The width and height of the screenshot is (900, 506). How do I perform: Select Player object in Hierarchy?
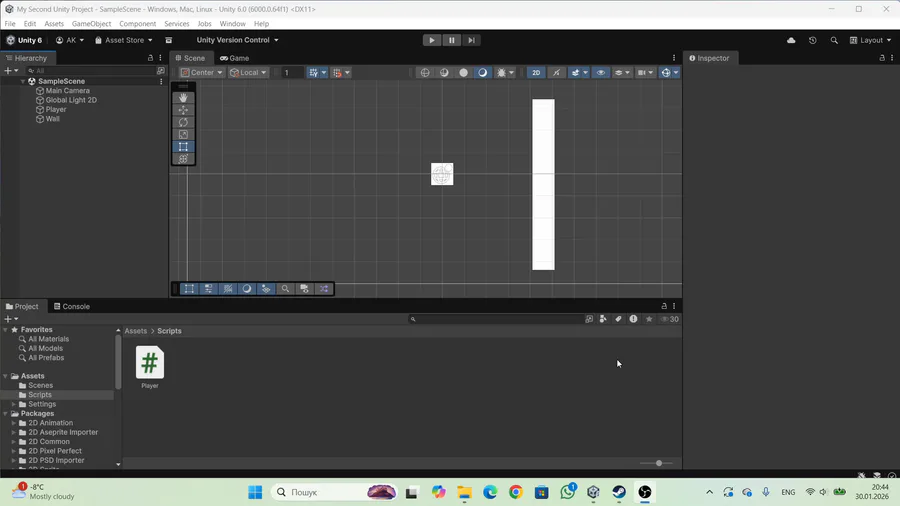coord(56,110)
